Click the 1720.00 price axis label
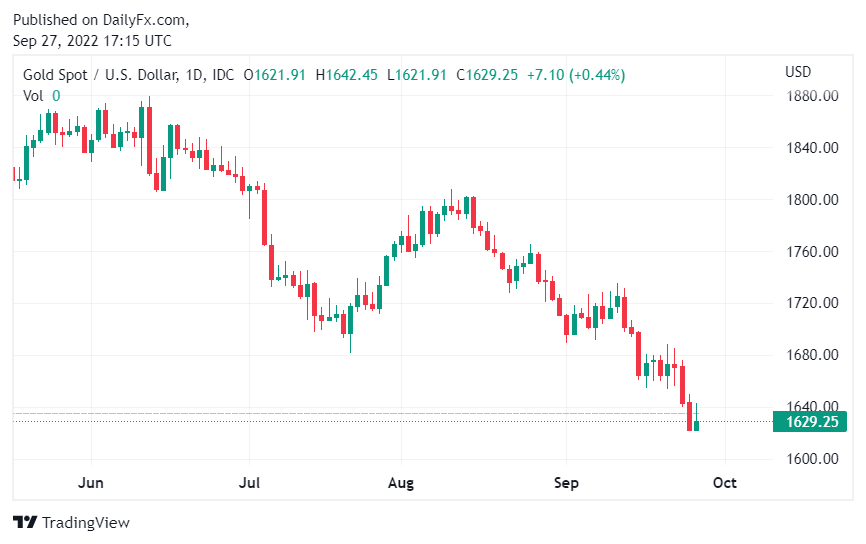 810,303
